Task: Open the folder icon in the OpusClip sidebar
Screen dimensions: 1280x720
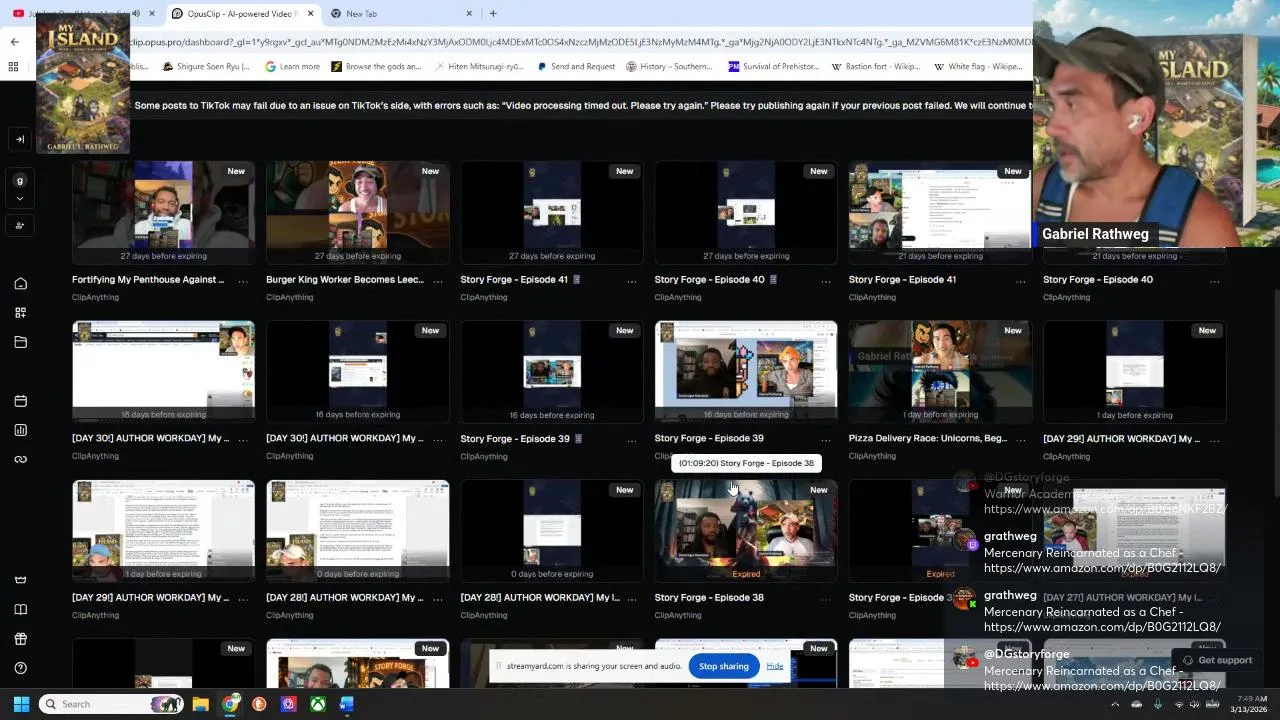Action: pos(20,342)
